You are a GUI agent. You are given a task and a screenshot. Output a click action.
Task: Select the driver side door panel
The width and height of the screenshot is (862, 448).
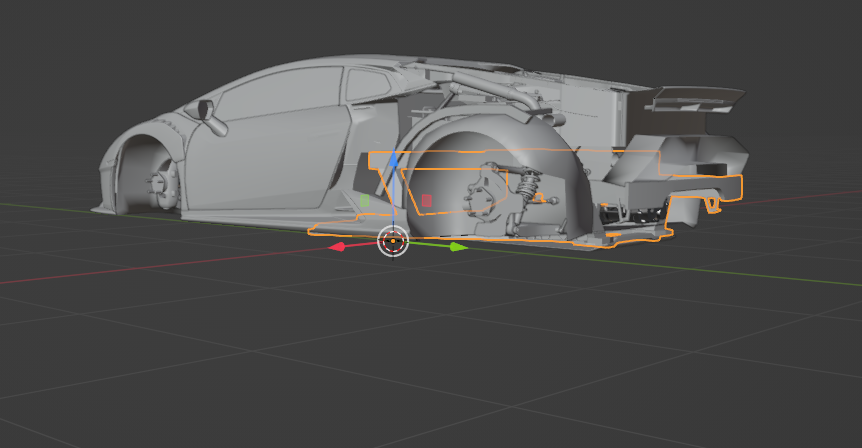267,157
